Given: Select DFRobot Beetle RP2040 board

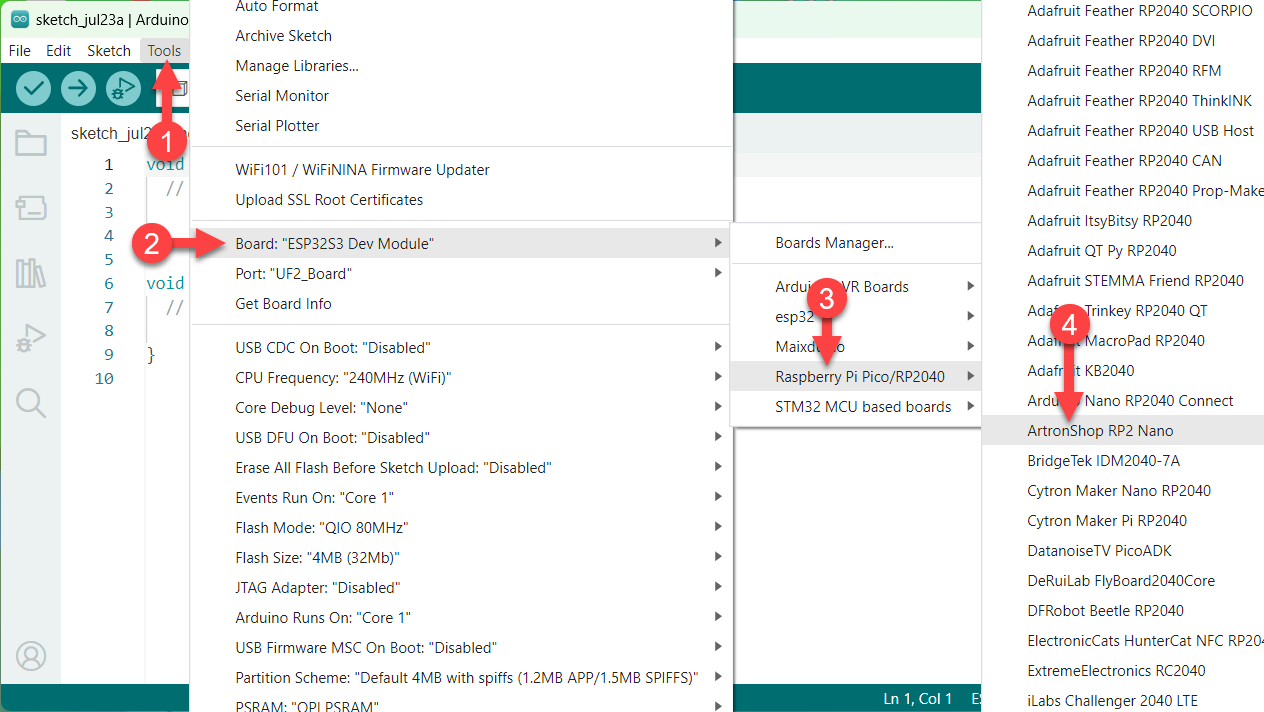Looking at the screenshot, I should [1124, 611].
